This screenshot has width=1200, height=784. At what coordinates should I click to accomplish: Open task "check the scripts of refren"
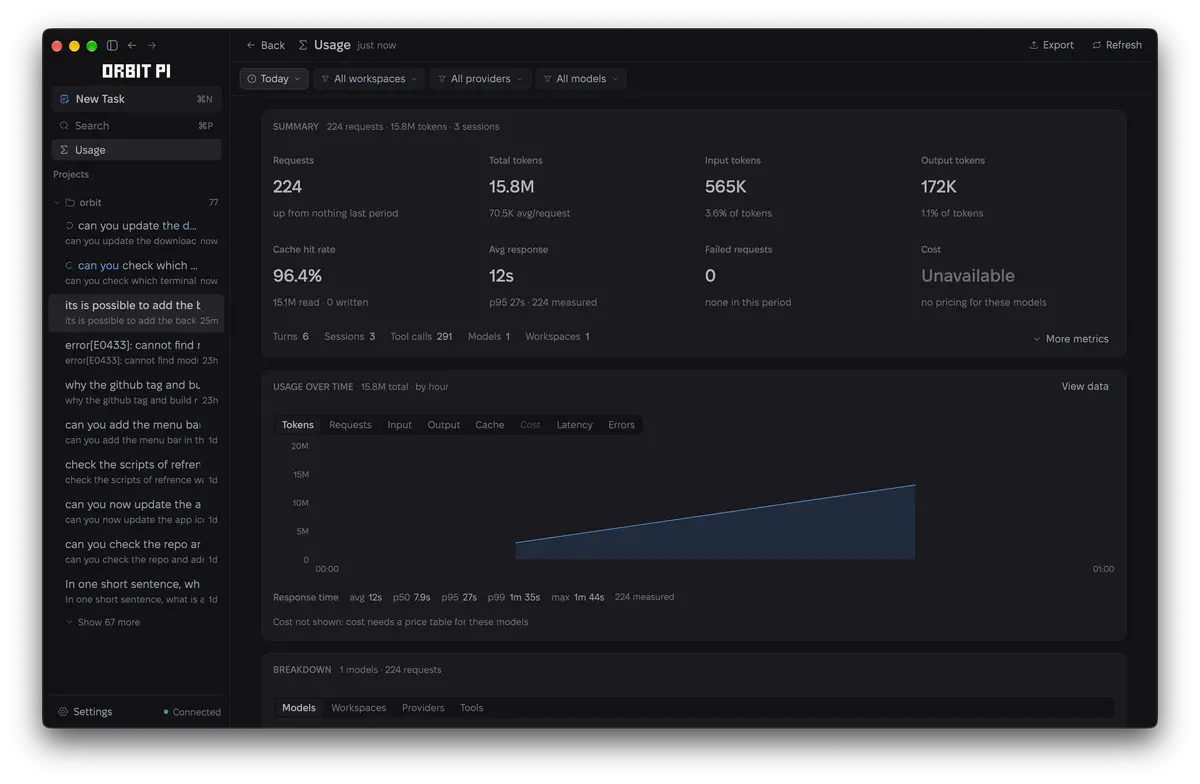pyautogui.click(x=137, y=472)
